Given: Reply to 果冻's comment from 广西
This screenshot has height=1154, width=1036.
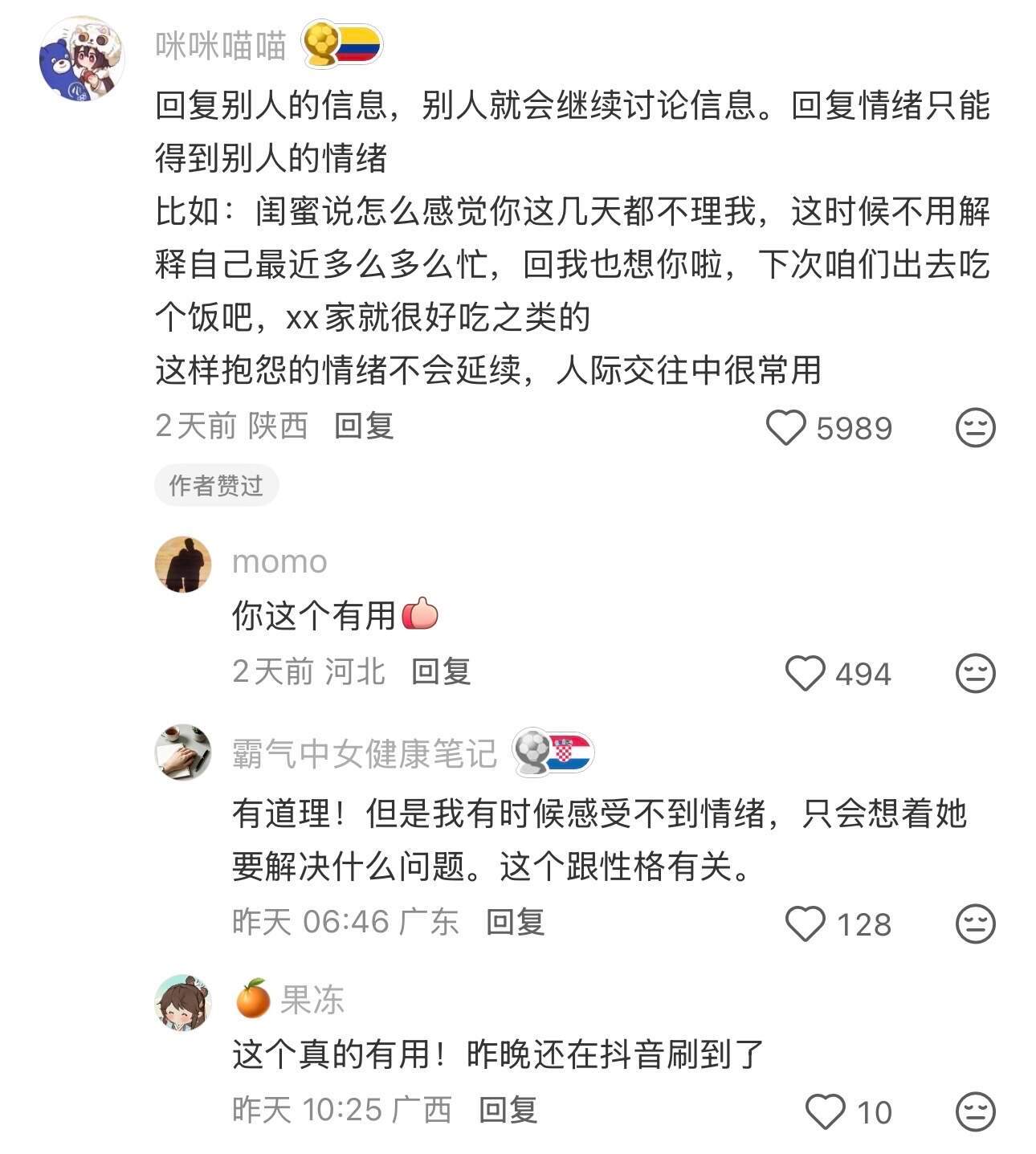Looking at the screenshot, I should 508,1110.
